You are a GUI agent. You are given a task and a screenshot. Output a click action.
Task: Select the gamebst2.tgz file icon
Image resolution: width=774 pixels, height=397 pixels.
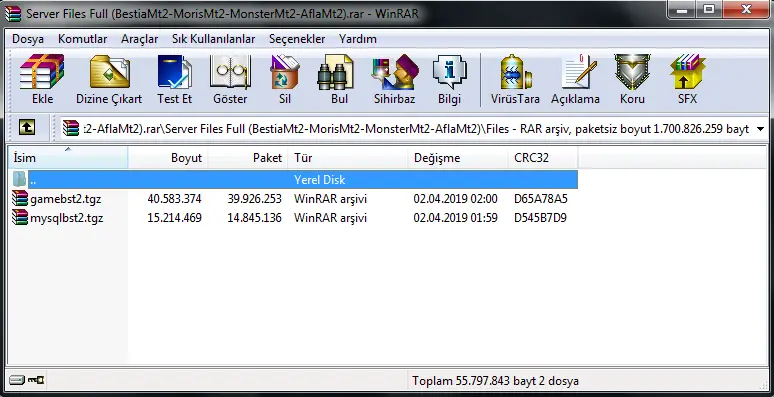tap(20, 198)
